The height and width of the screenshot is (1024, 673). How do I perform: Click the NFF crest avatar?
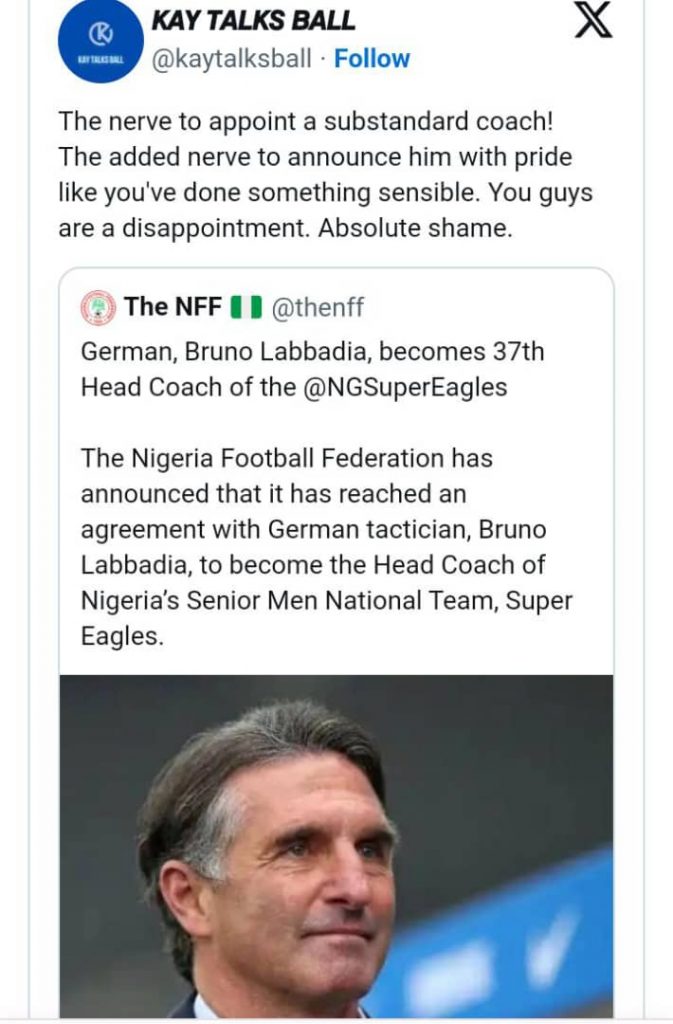(97, 307)
